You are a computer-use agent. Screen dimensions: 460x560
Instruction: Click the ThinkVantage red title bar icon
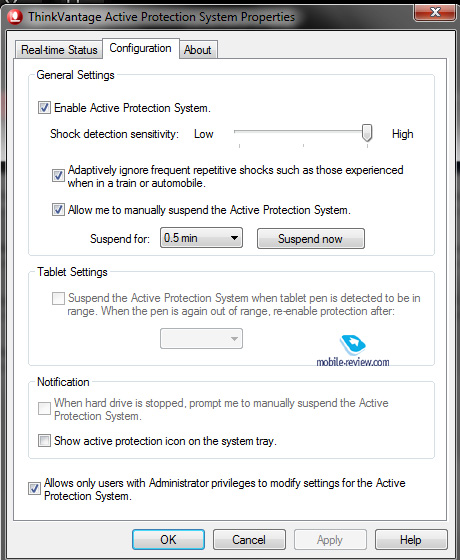click(15, 17)
